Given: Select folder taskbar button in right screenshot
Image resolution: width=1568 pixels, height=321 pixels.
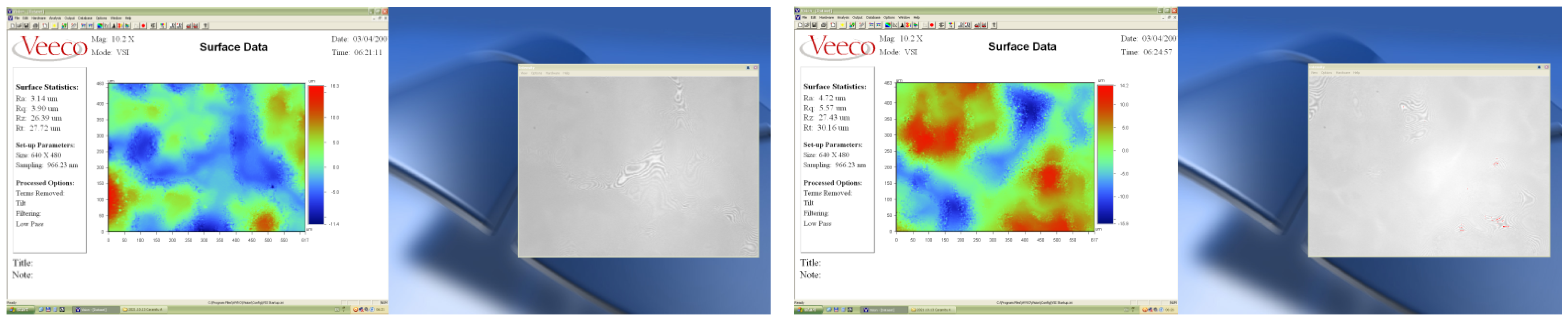Looking at the screenshot, I should point(932,310).
